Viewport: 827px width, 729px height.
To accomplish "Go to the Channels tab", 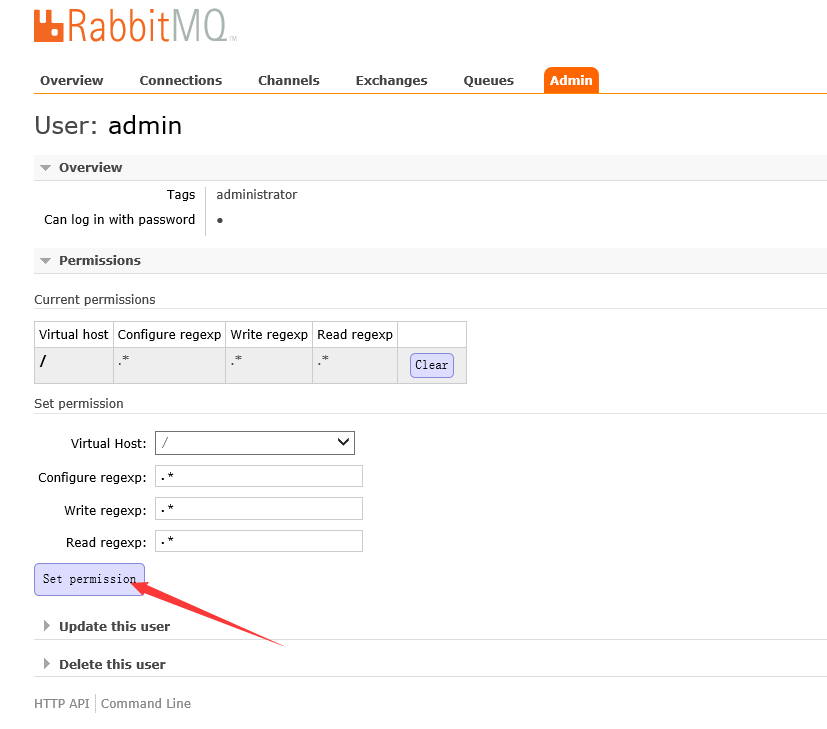I will coord(289,81).
